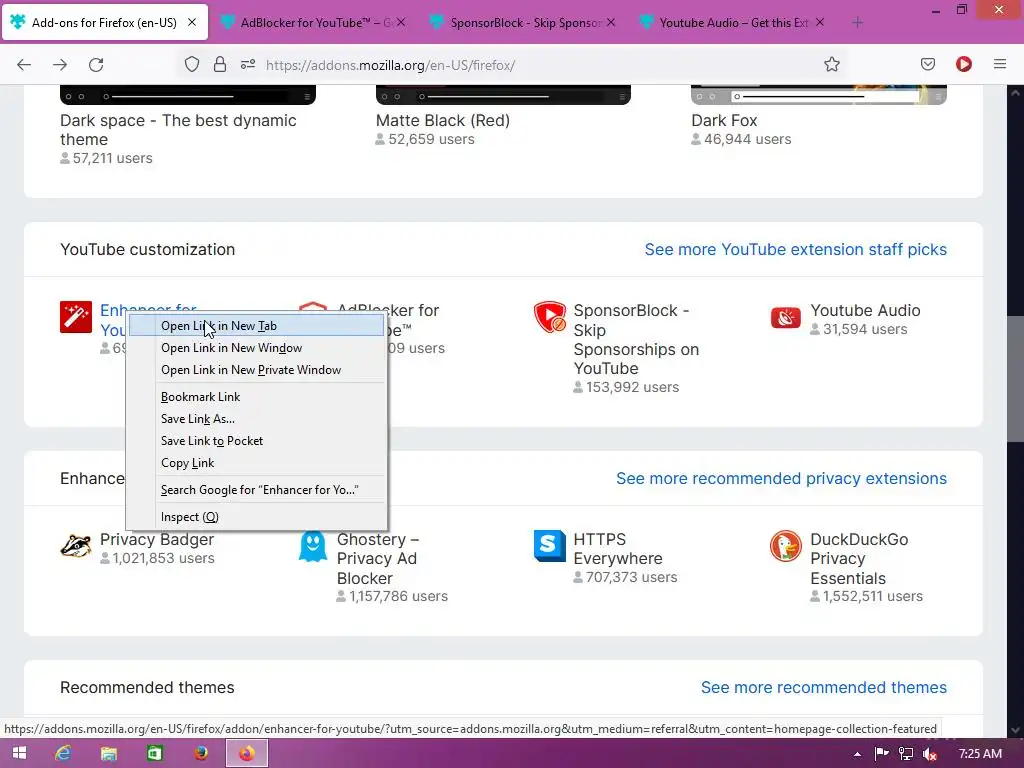Show site security padlock info

[220, 64]
